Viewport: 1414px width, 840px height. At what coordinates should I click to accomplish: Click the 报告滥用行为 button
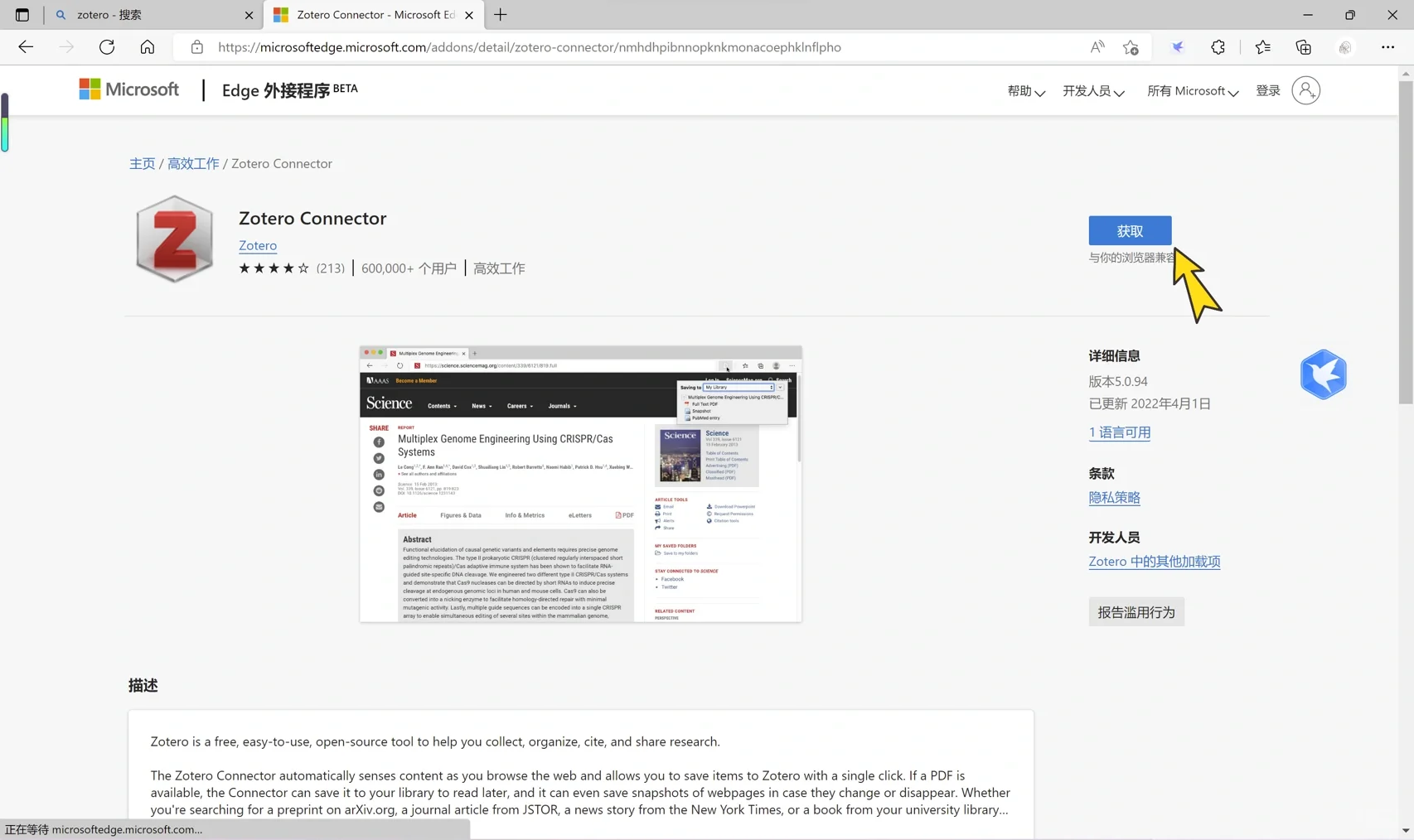click(1136, 612)
